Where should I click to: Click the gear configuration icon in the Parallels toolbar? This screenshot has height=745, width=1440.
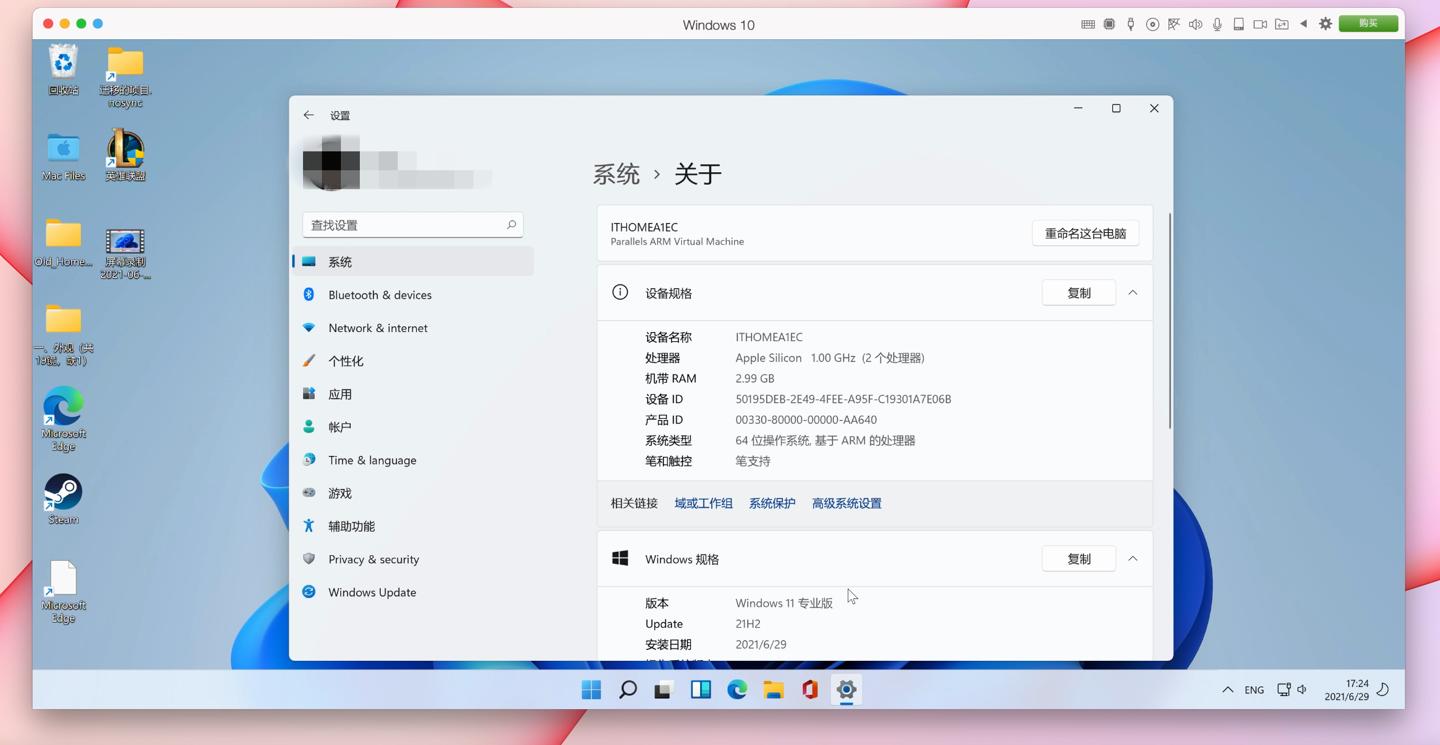pyautogui.click(x=1326, y=24)
